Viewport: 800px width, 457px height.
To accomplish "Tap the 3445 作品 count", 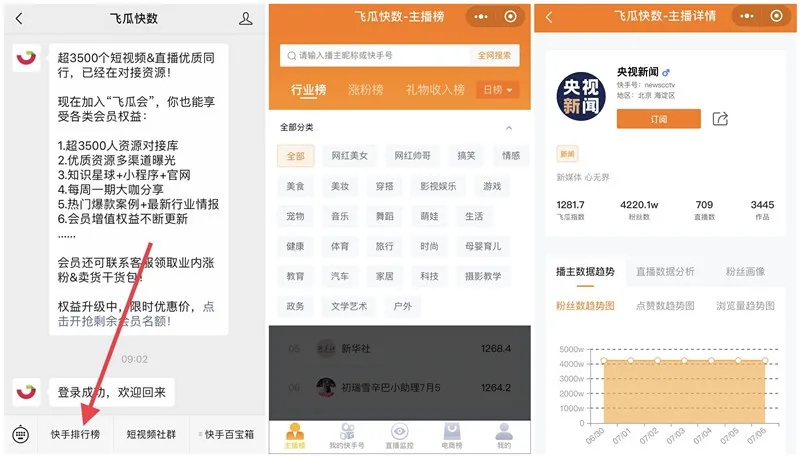I will click(762, 205).
